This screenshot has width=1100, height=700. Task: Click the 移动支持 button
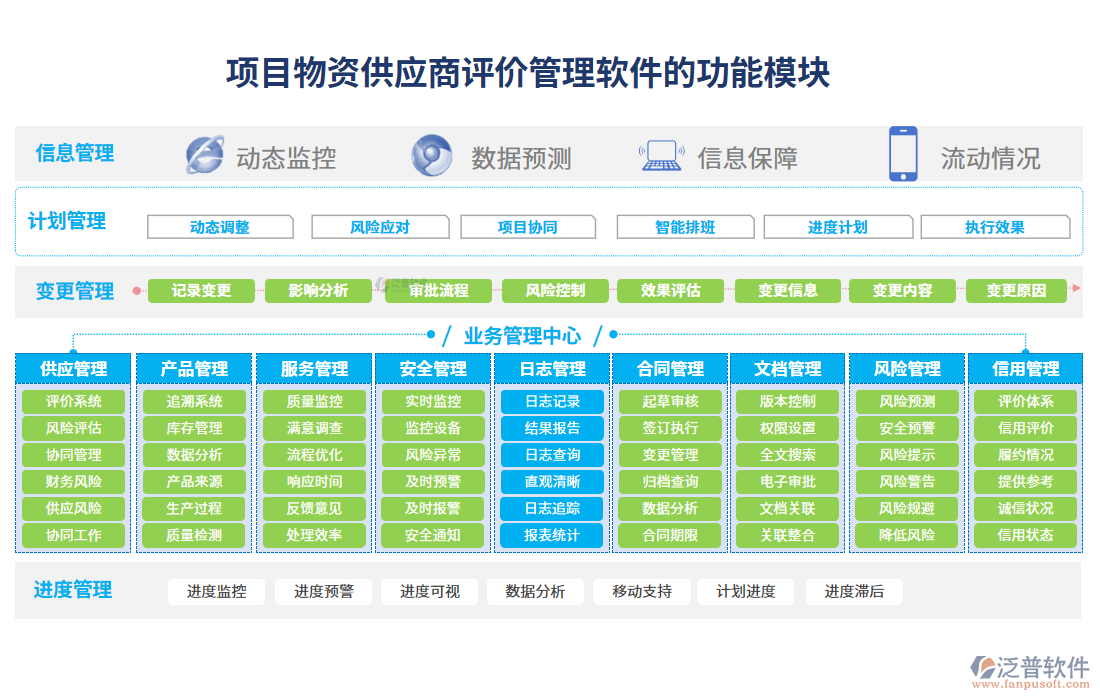click(641, 591)
